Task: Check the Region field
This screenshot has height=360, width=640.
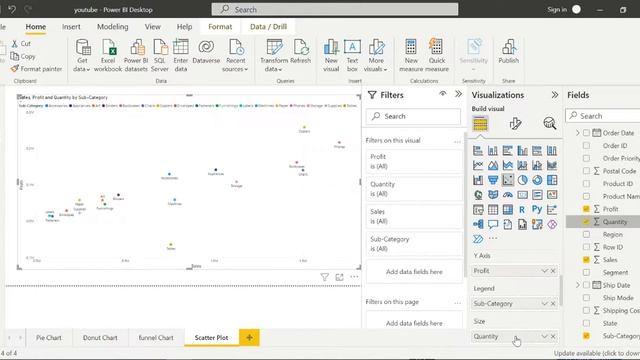Action: click(586, 234)
